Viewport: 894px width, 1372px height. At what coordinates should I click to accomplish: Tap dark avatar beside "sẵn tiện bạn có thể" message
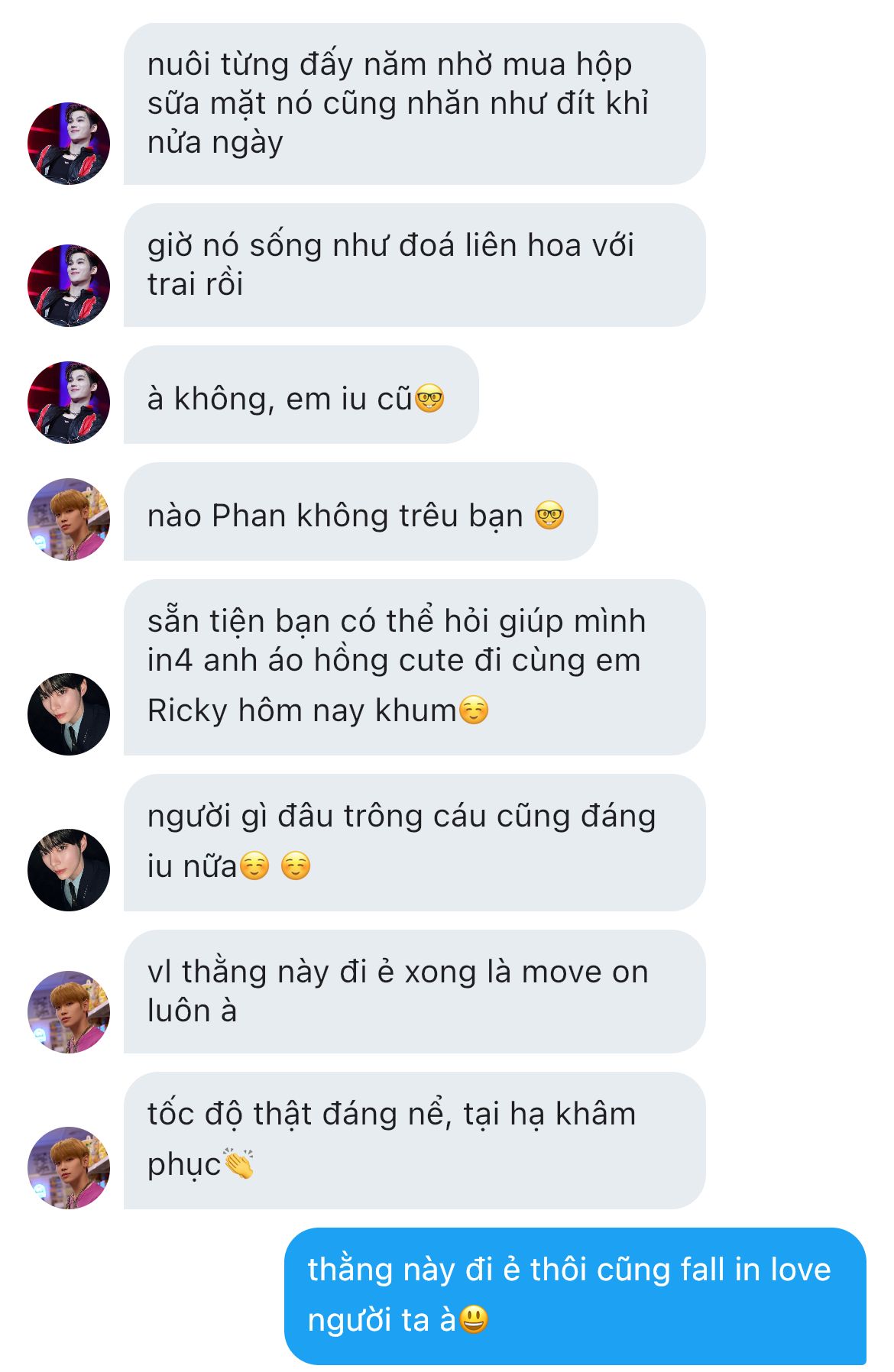pos(69,714)
